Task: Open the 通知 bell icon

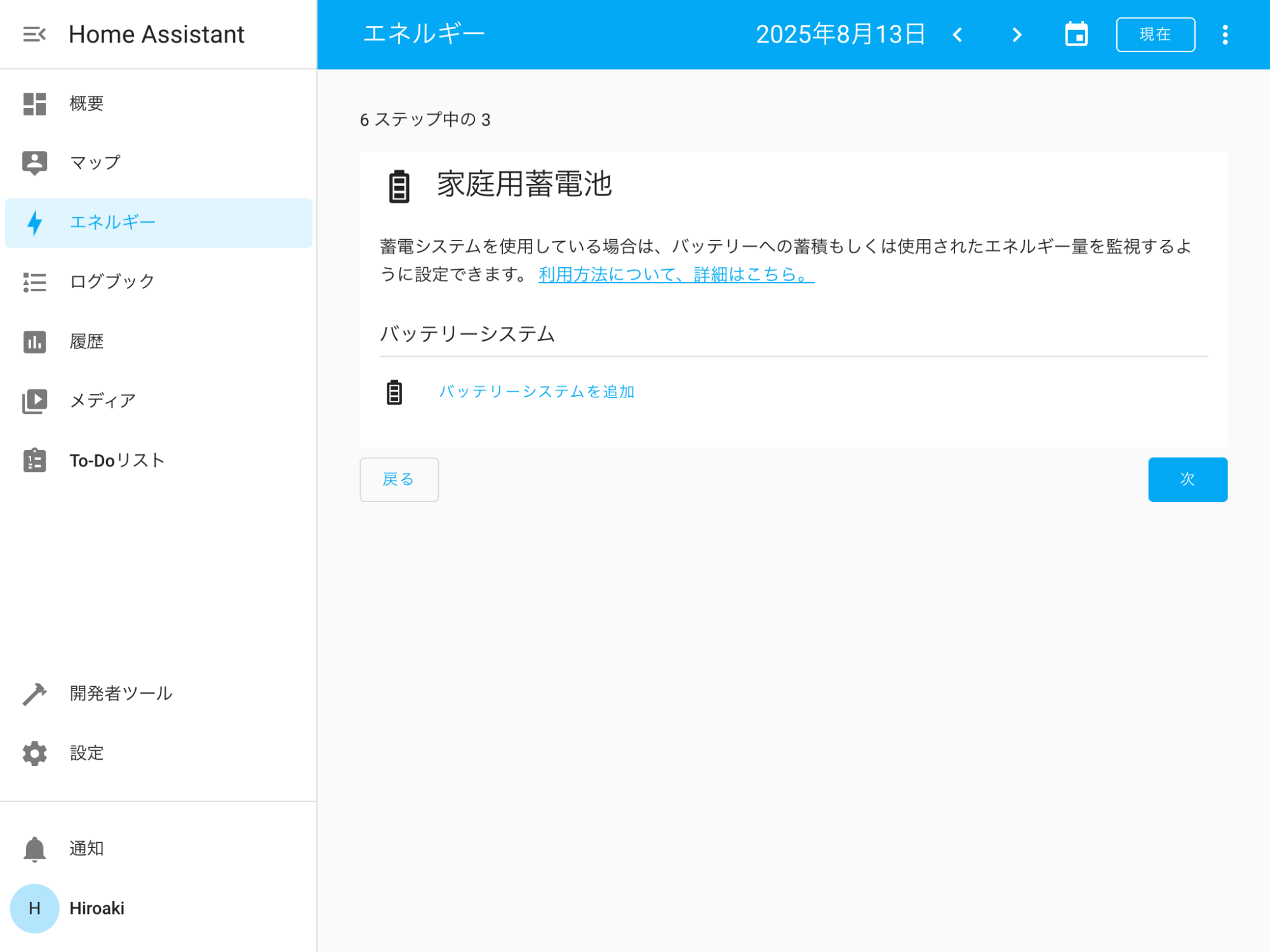Action: pyautogui.click(x=34, y=849)
